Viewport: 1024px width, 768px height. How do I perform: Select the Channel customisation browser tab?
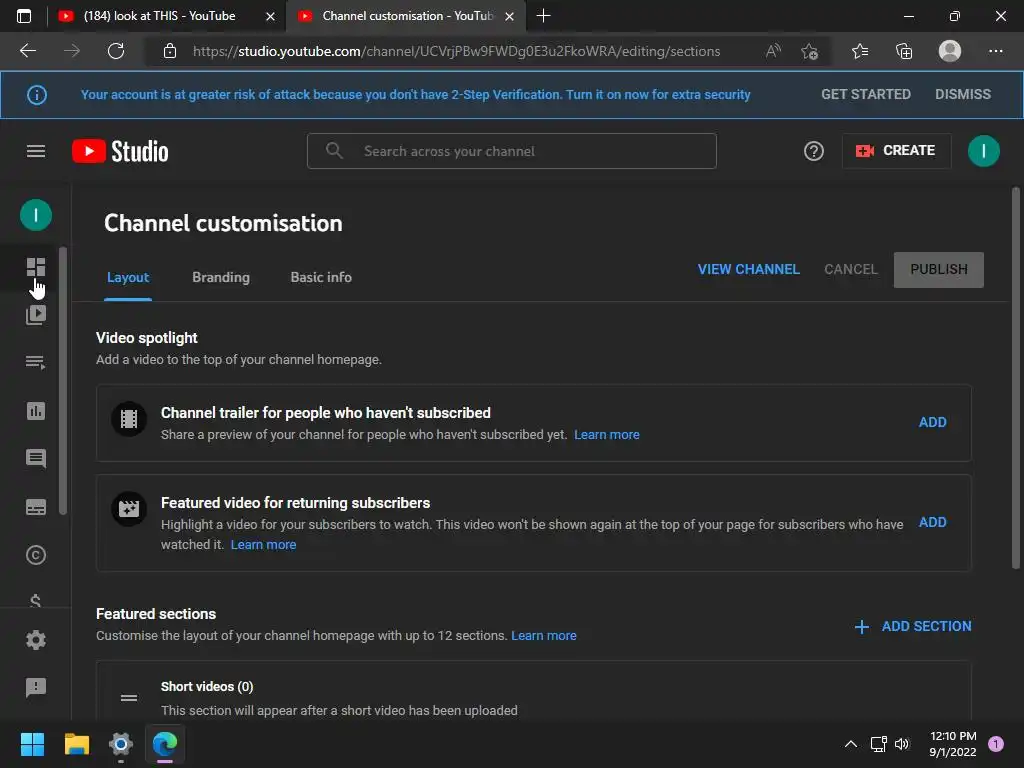pos(405,16)
